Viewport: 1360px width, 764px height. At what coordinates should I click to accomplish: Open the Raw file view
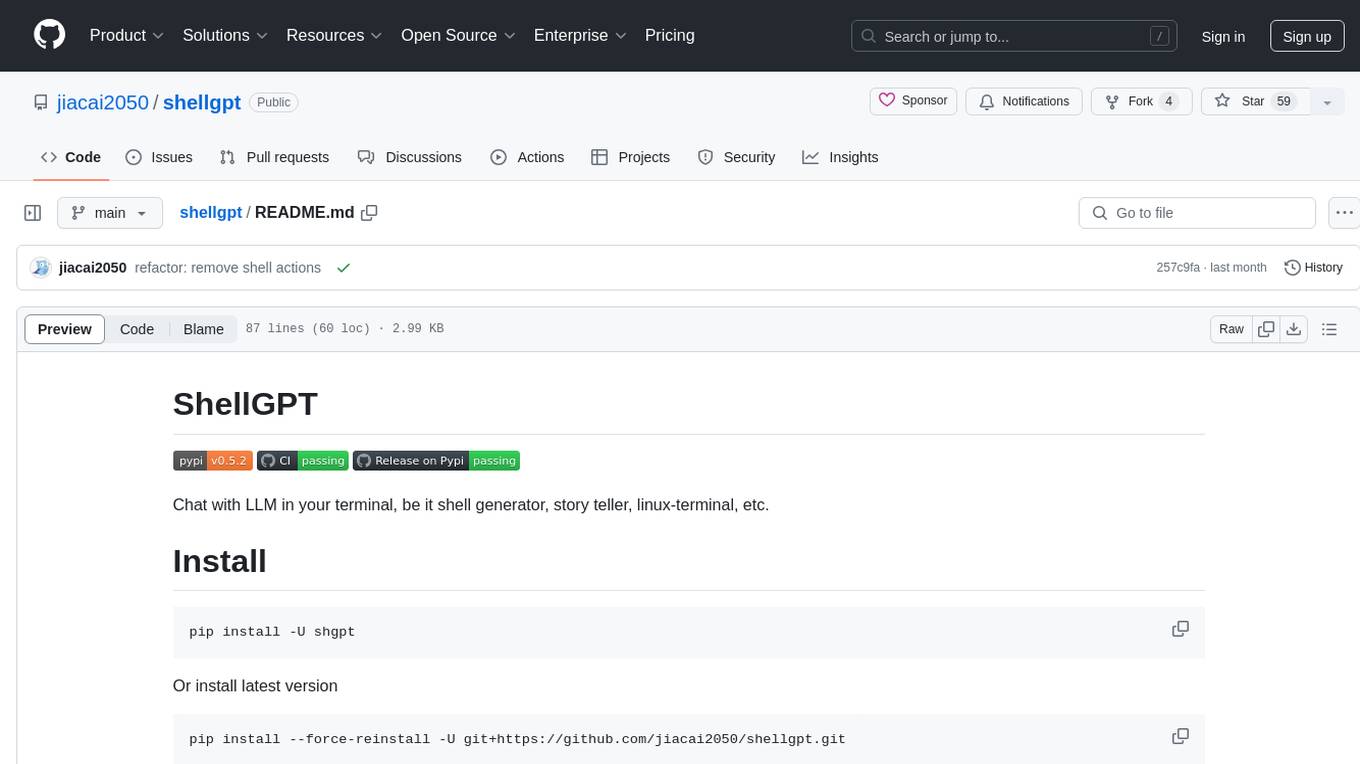1231,329
